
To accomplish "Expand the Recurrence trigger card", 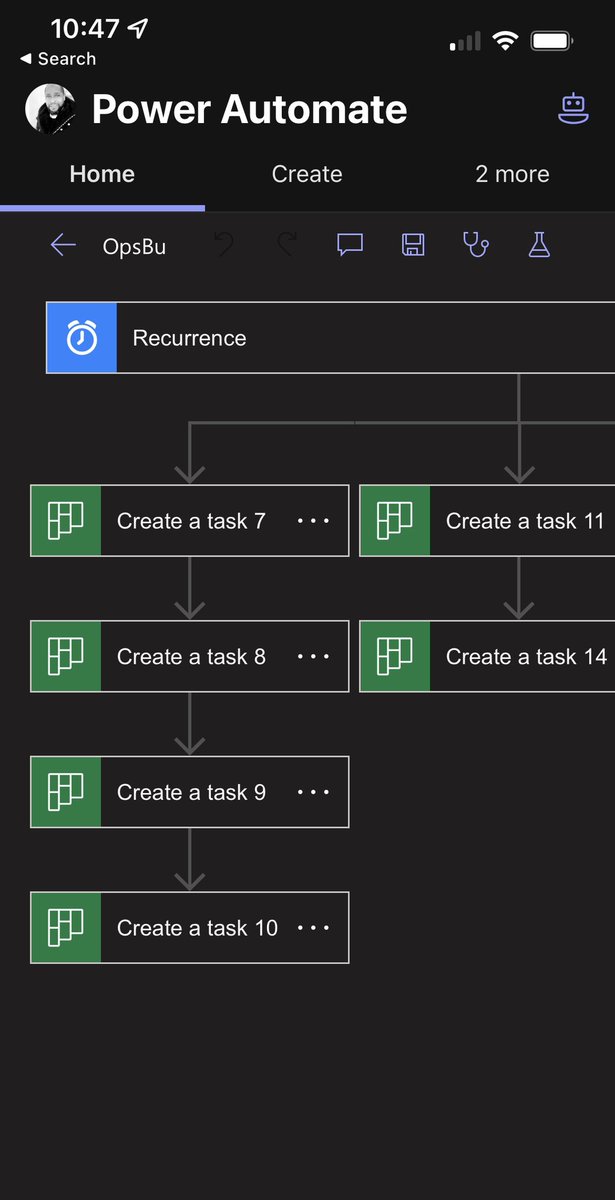I will (331, 338).
